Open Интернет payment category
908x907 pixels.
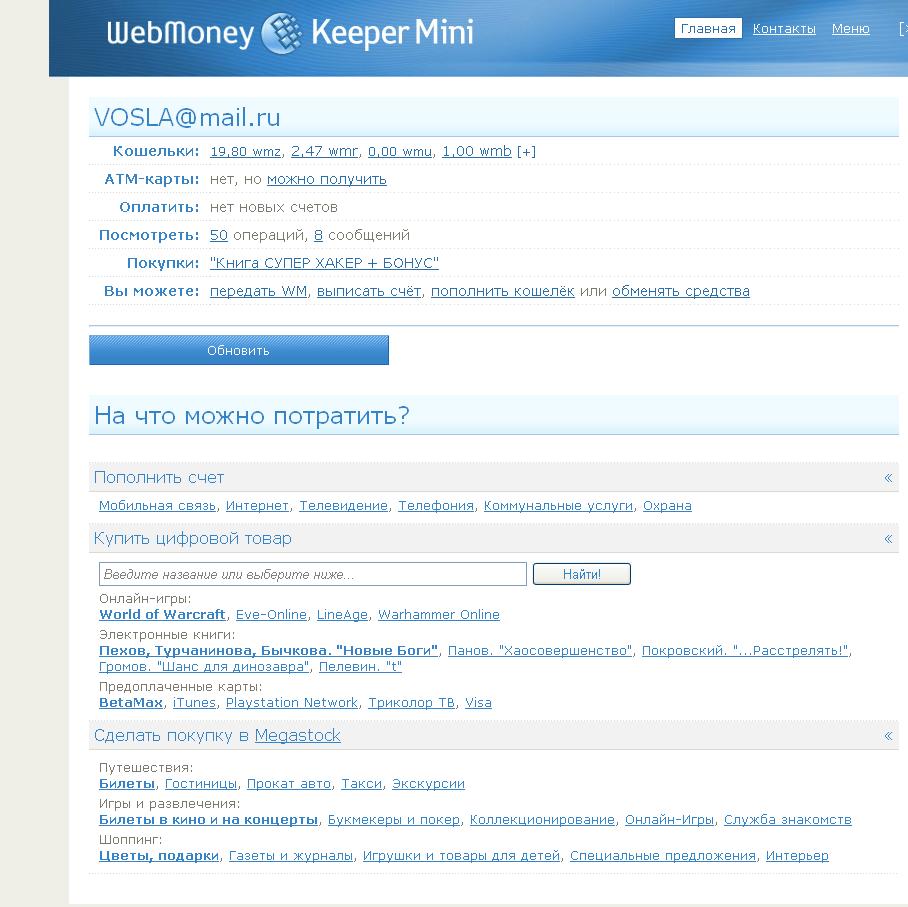257,506
